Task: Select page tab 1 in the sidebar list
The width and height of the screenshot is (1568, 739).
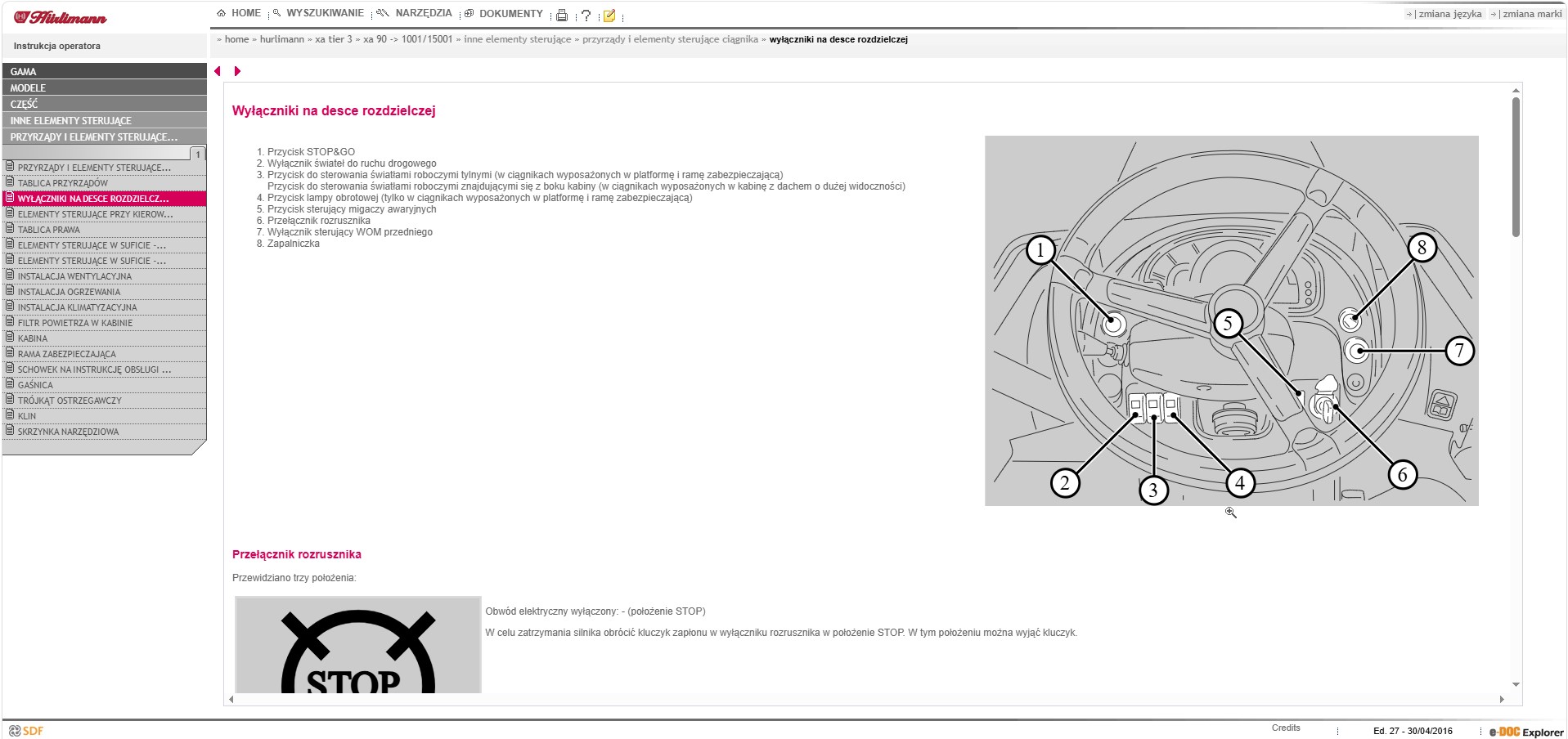Action: click(197, 154)
